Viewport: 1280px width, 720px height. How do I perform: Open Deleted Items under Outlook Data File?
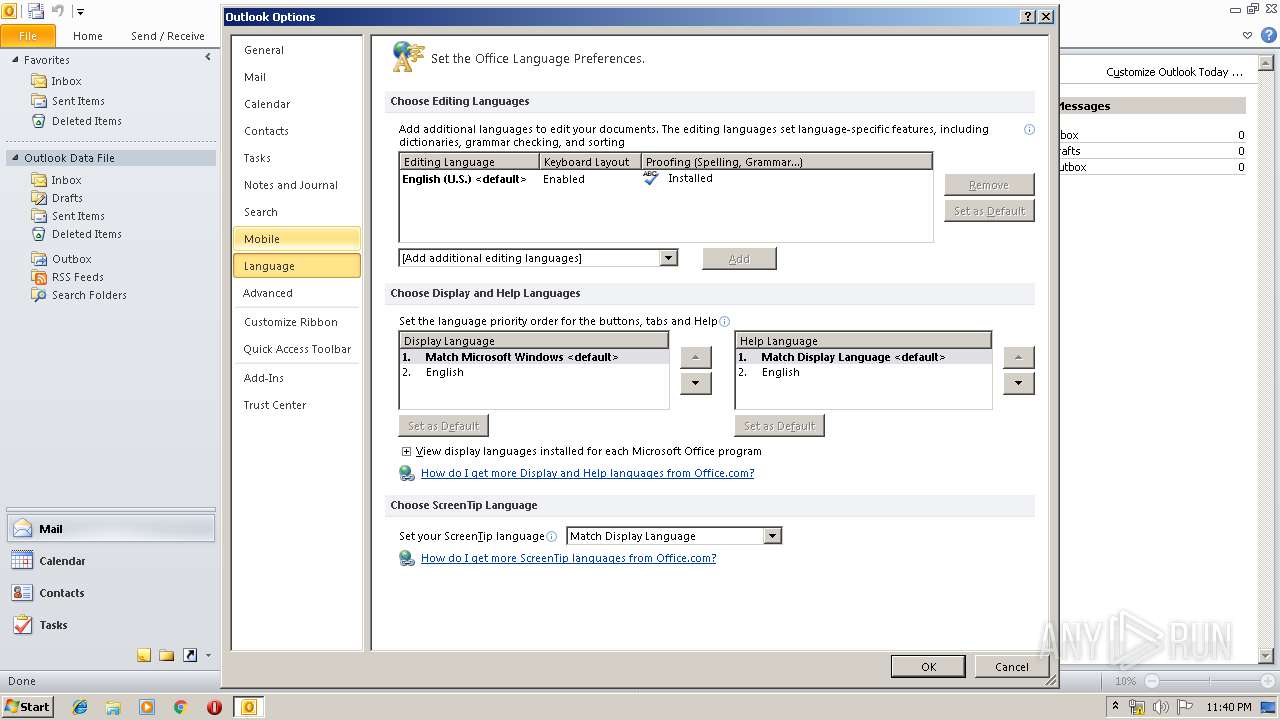coord(87,234)
